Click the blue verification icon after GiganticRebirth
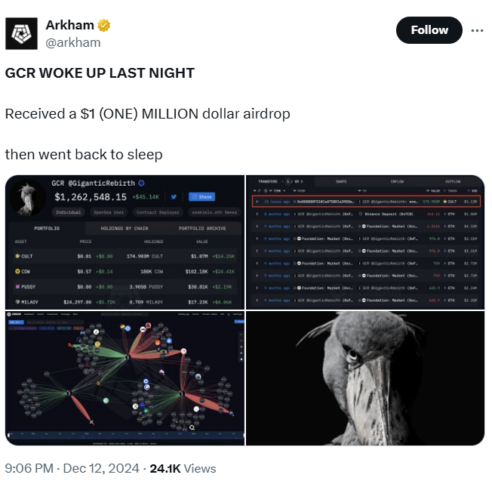492x484 pixels. (x=141, y=183)
